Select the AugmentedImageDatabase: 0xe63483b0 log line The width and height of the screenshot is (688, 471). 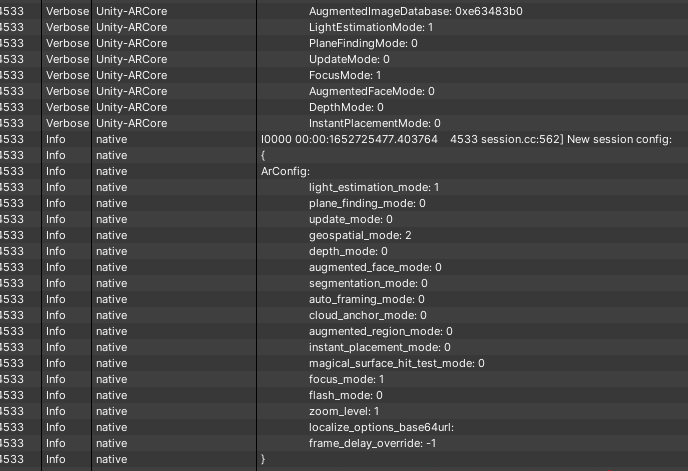(416, 11)
